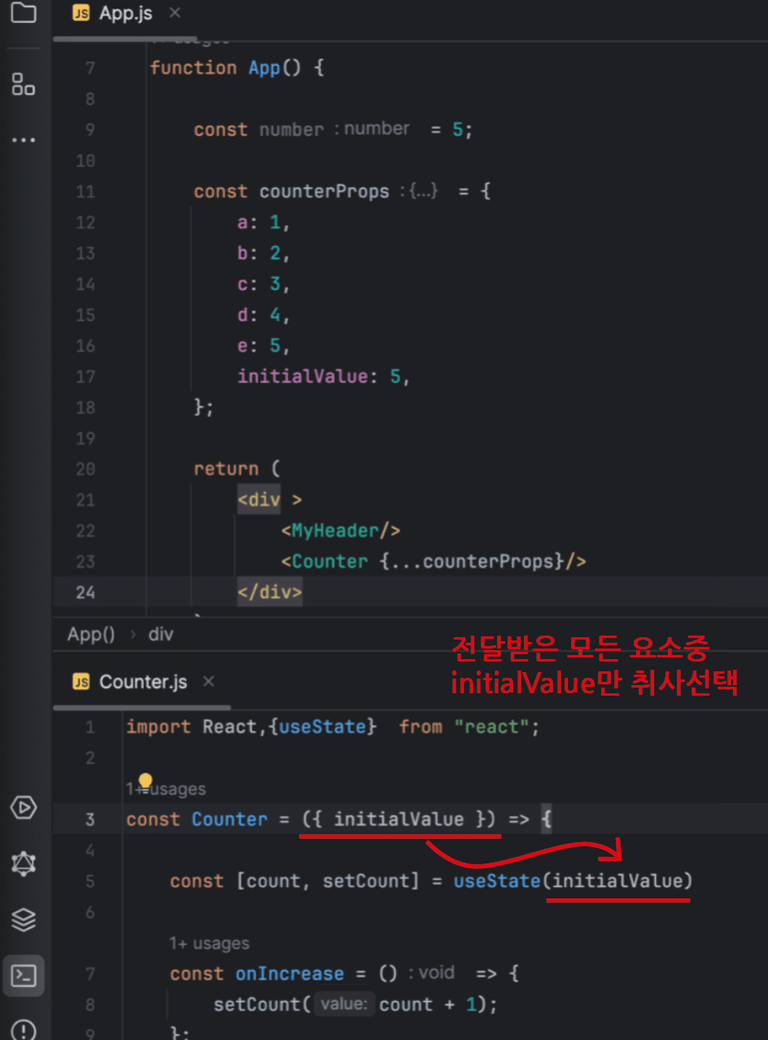Open the Terminal tool window
The image size is (768, 1040).
pos(23,976)
